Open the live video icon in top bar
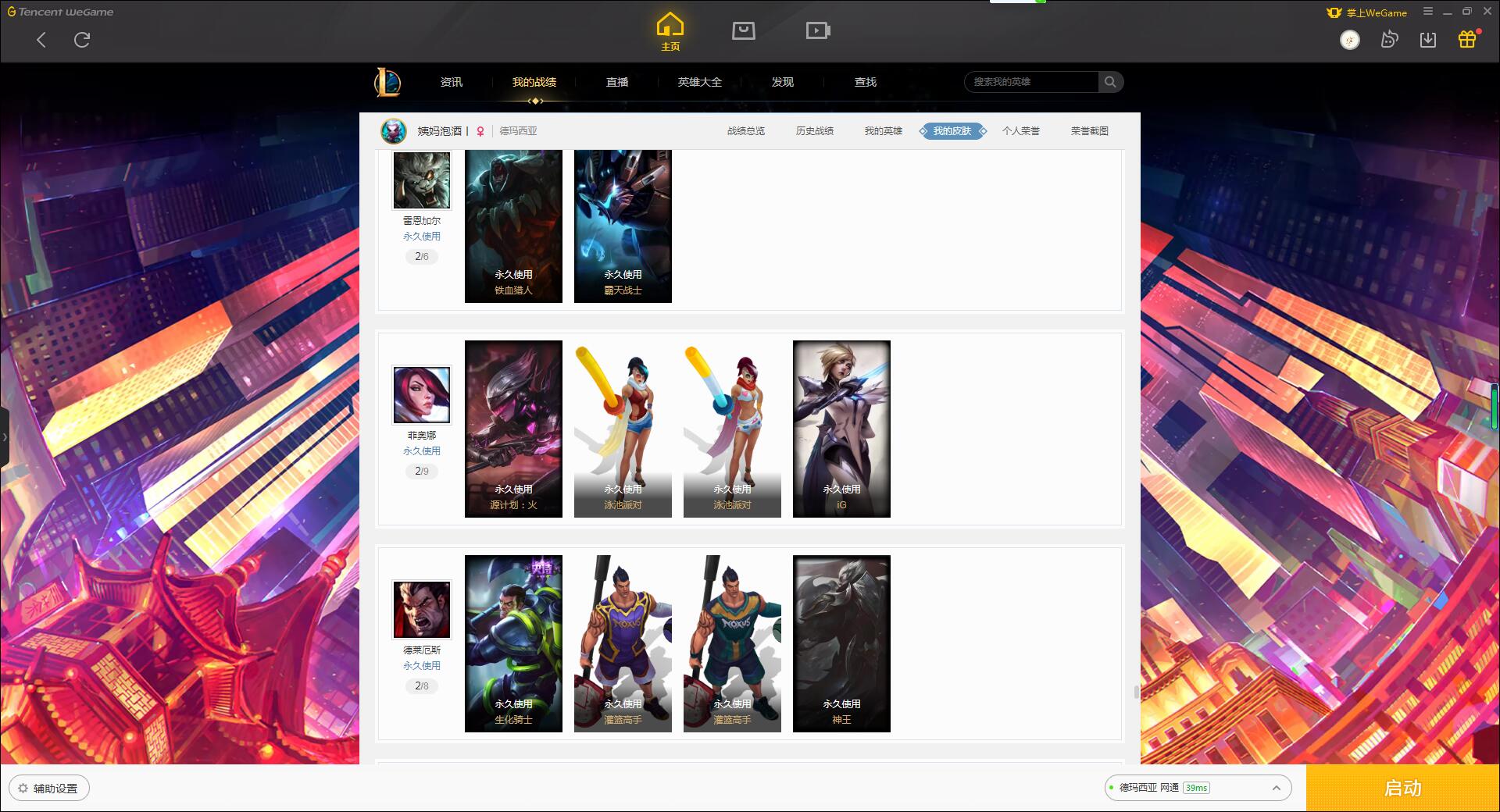This screenshot has width=1500, height=812. [x=818, y=30]
